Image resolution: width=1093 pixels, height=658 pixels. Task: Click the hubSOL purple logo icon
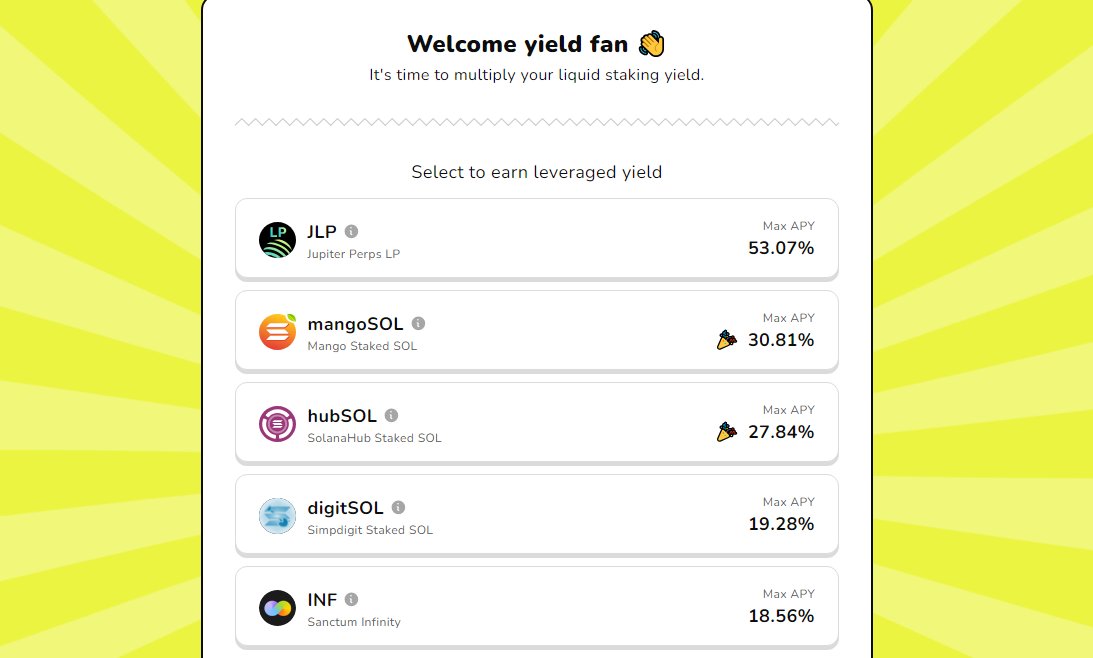(x=277, y=424)
